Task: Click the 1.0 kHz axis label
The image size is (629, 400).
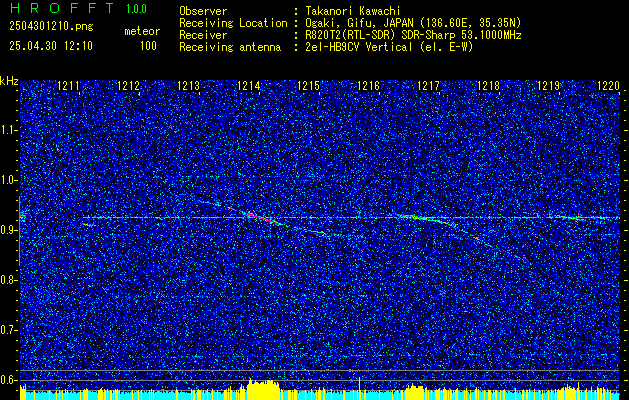Action: (x=8, y=180)
